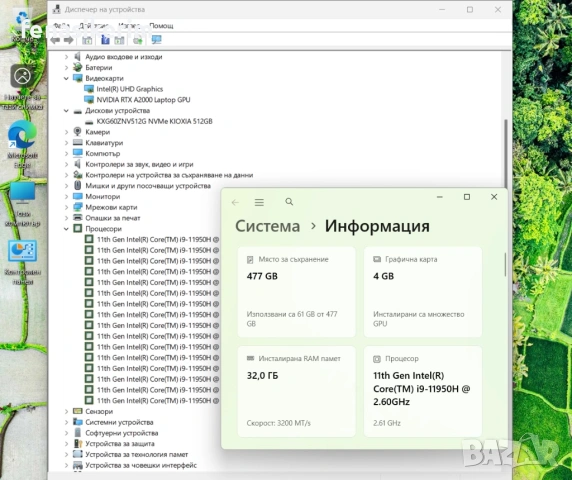Select Устройства за човешки интерфейс
Image resolution: width=572 pixels, height=480 pixels.
pos(141,465)
